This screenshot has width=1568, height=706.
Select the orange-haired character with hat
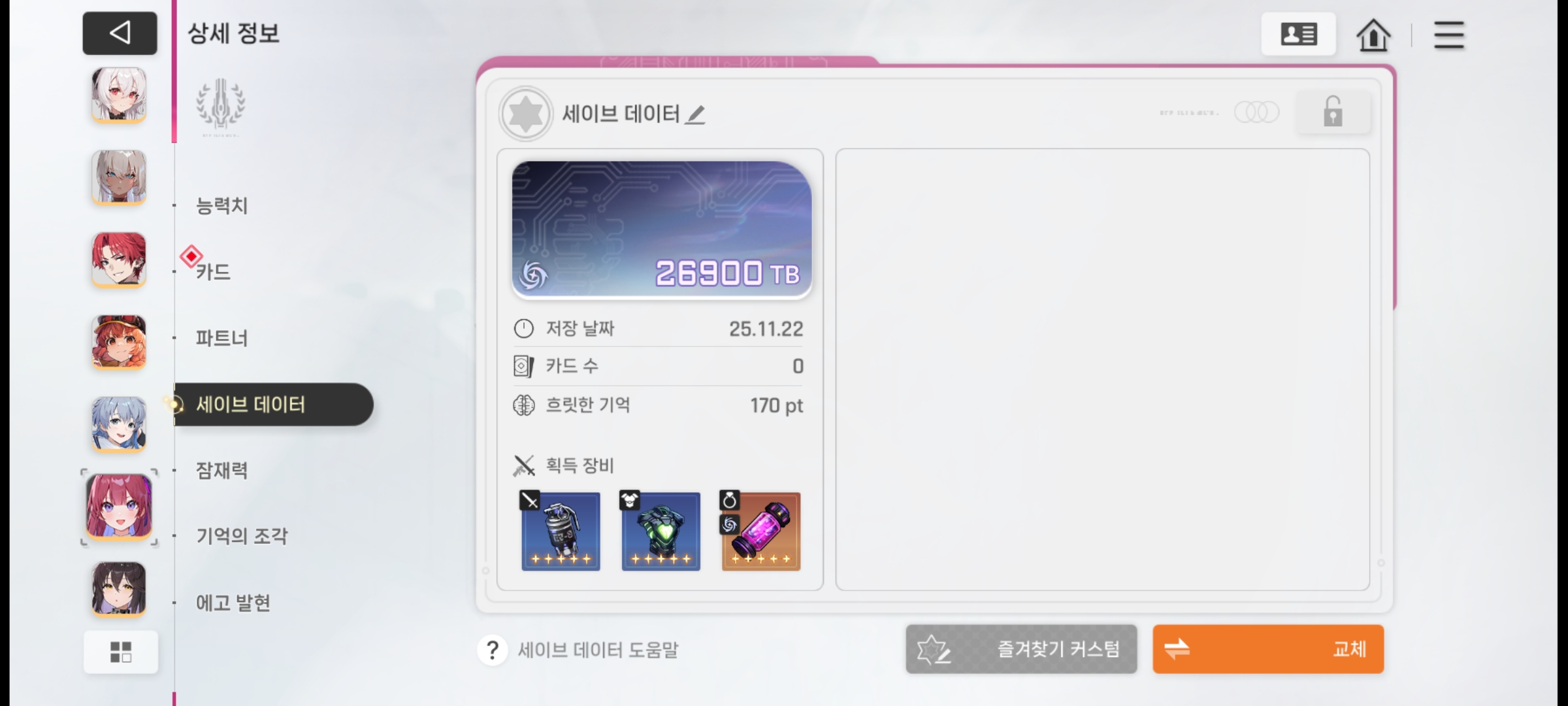click(x=118, y=342)
